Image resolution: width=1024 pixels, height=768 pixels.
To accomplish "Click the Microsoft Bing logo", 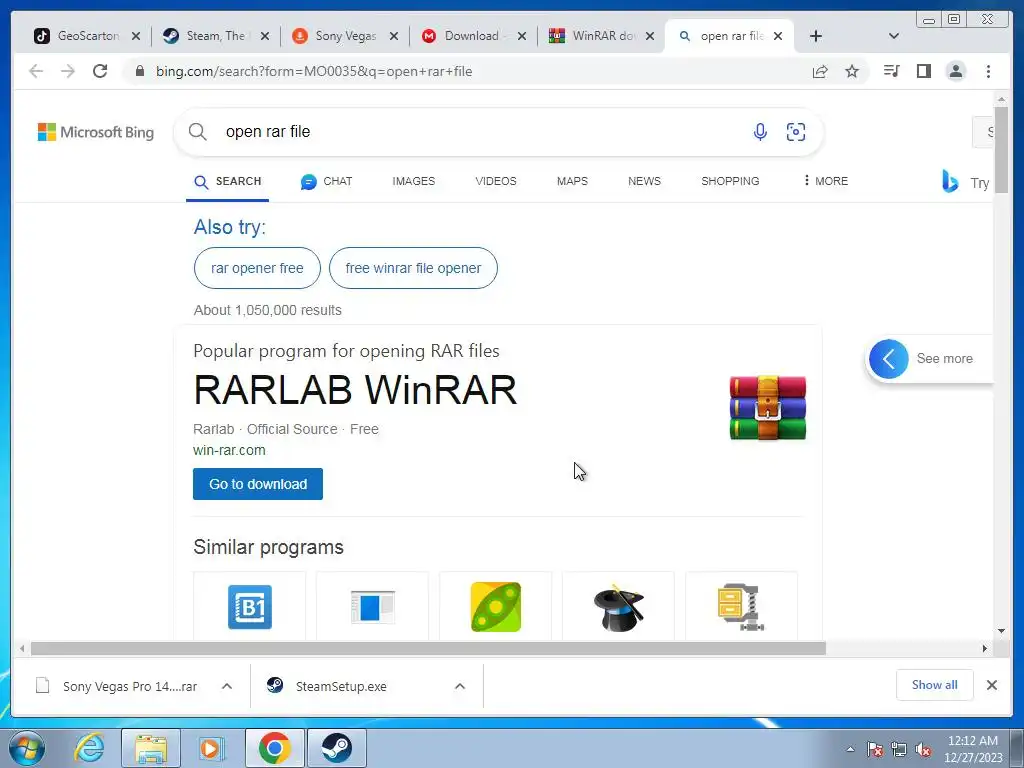I will click(x=95, y=132).
